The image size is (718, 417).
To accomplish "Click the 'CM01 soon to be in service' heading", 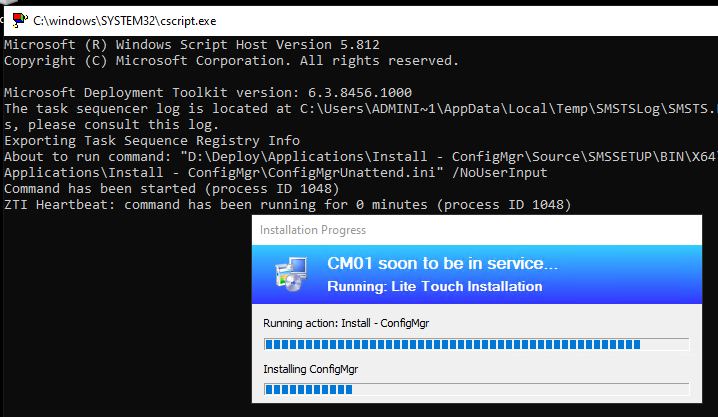I will (443, 265).
